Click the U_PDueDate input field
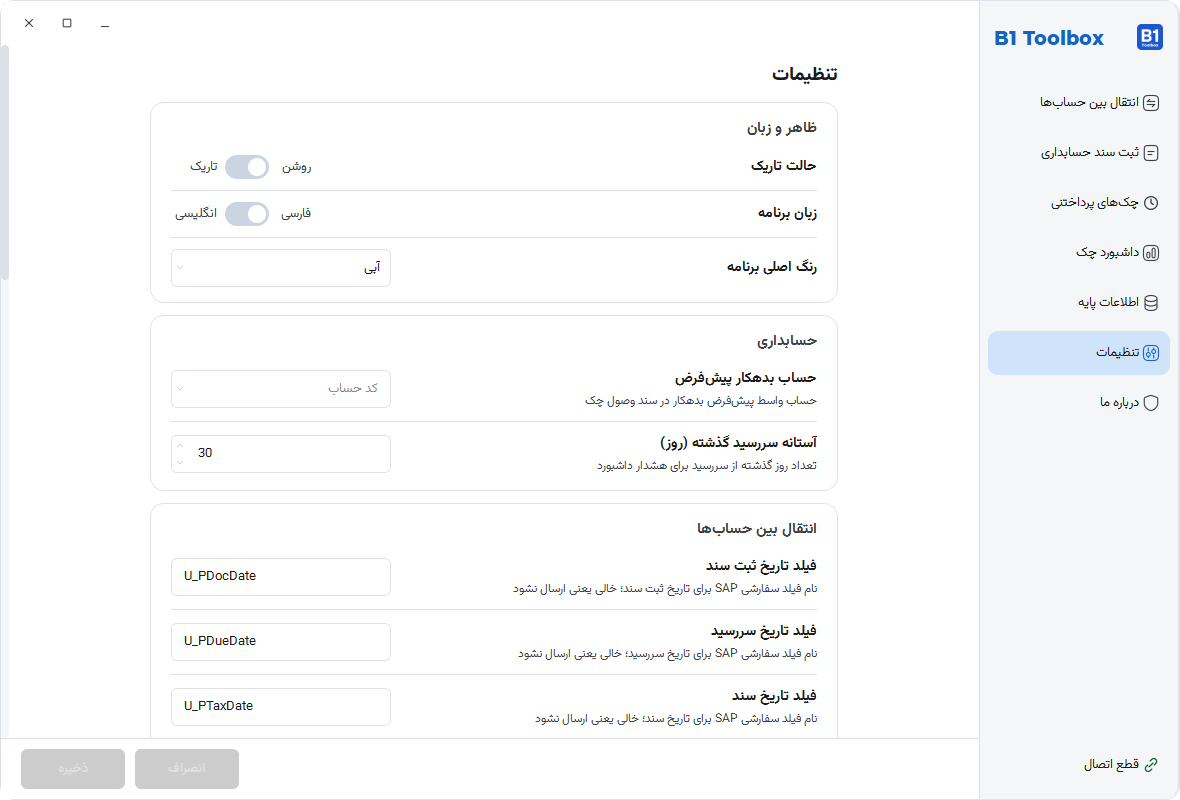Image resolution: width=1180 pixels, height=800 pixels. pos(281,642)
